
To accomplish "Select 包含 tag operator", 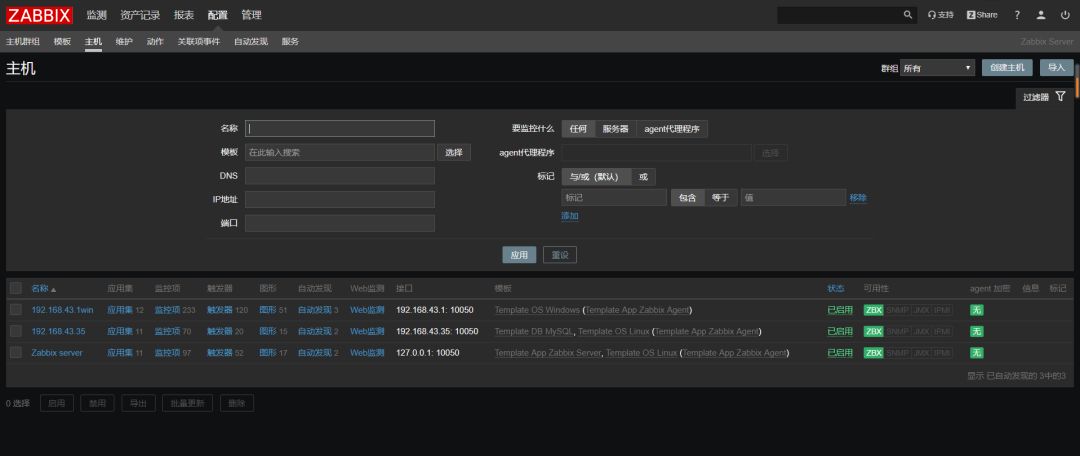I will click(687, 198).
